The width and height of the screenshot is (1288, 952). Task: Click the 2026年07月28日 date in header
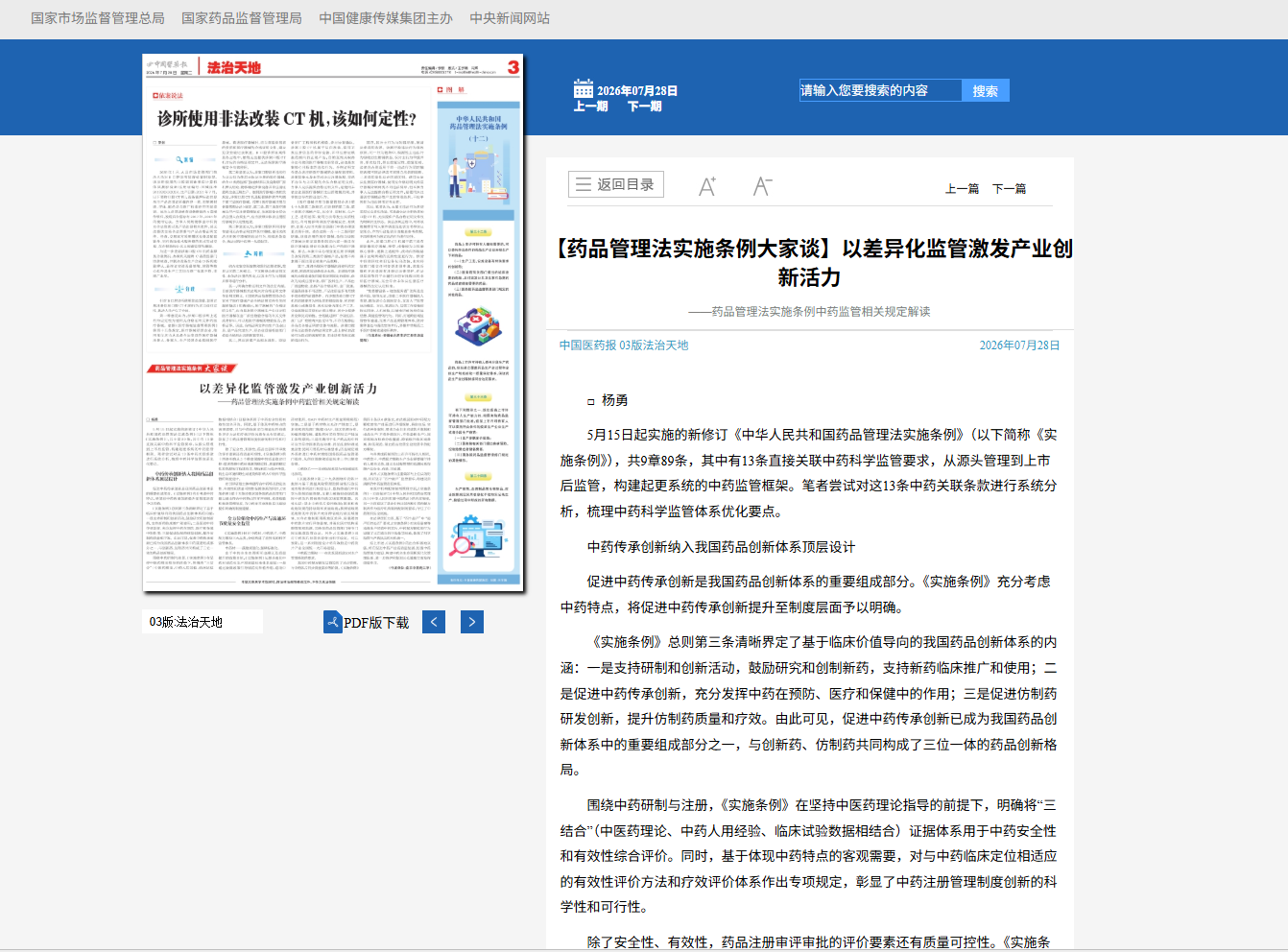(x=637, y=91)
